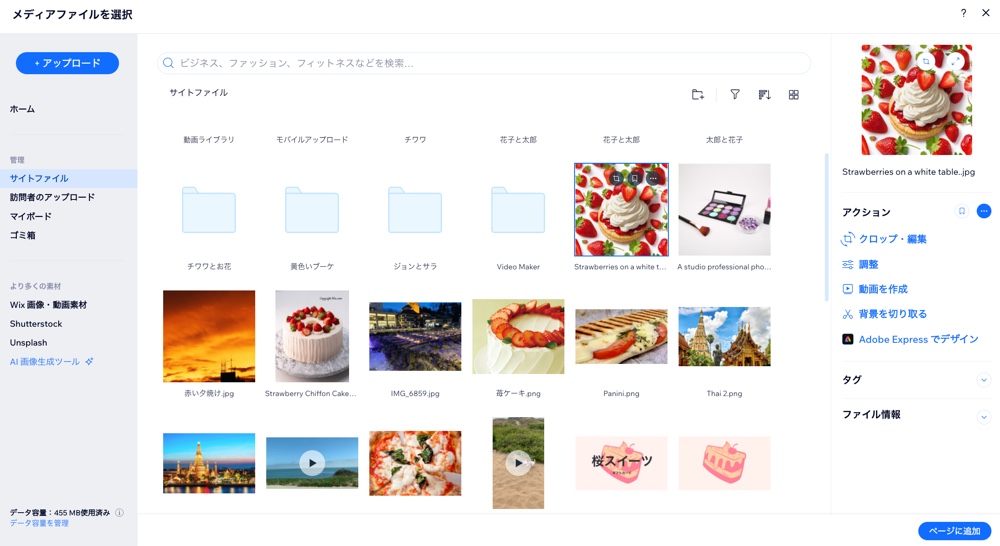Click the 動画ライブラリ folder label

[209, 140]
